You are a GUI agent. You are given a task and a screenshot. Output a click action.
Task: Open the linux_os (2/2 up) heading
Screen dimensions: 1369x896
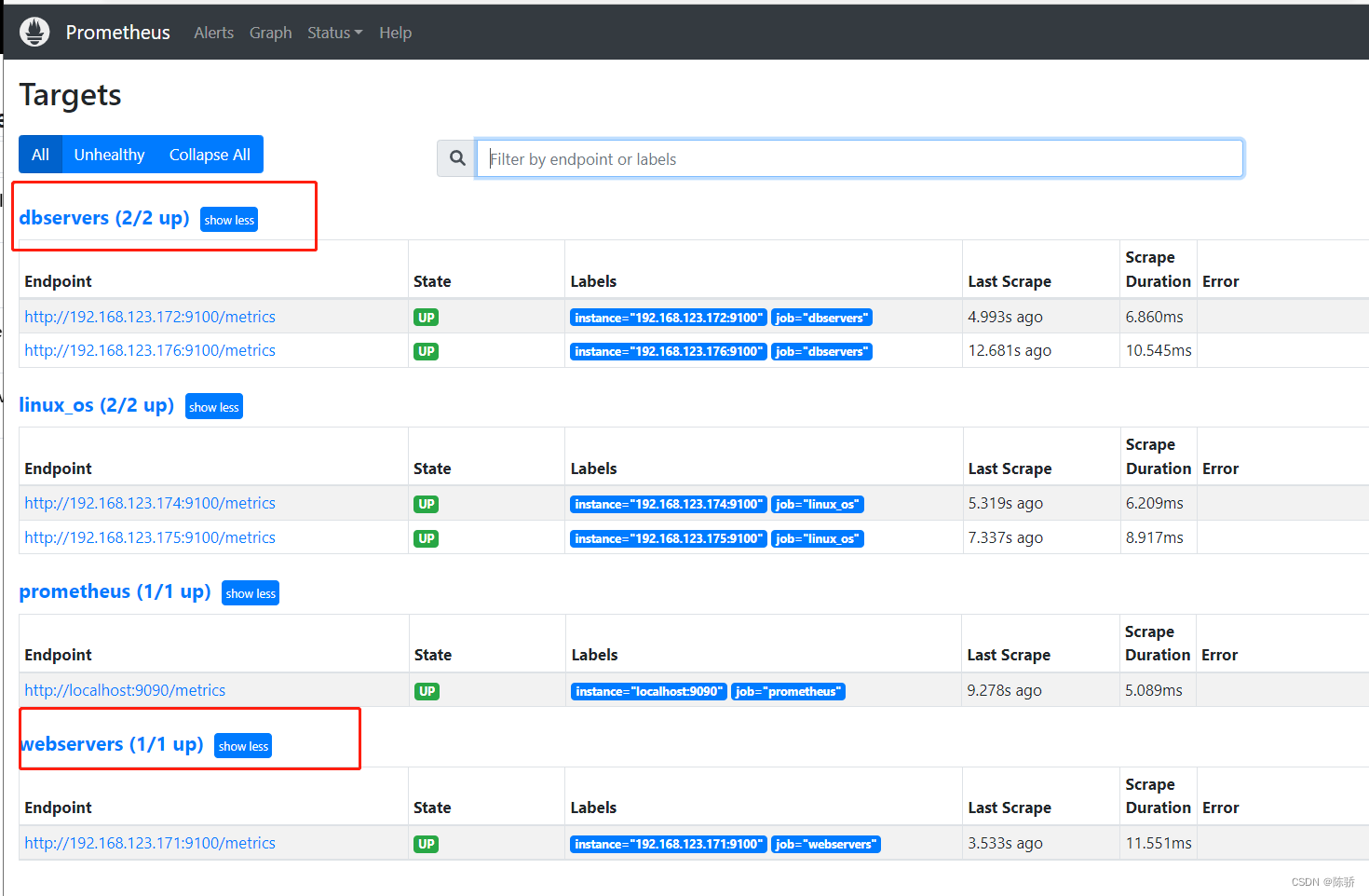click(x=97, y=405)
